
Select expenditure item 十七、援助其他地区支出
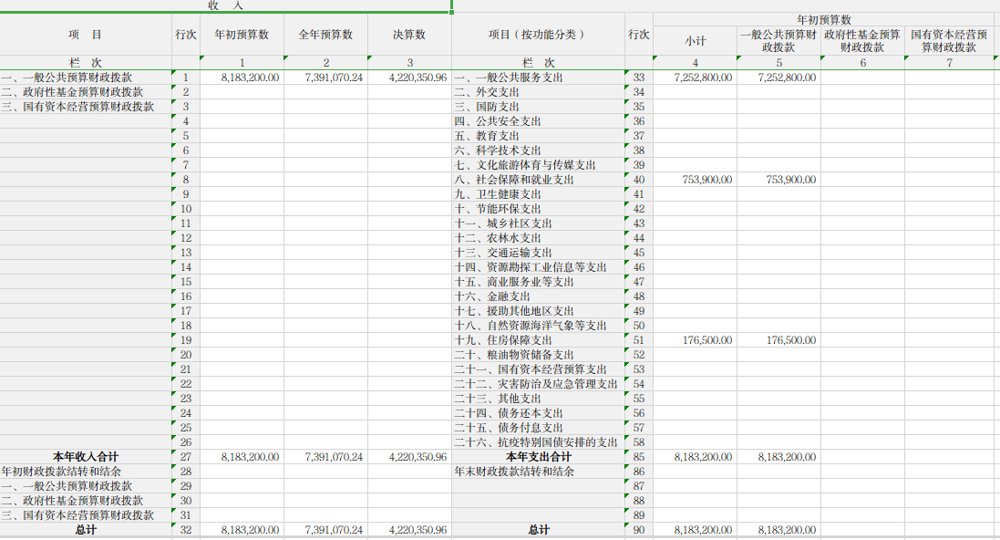click(x=538, y=311)
